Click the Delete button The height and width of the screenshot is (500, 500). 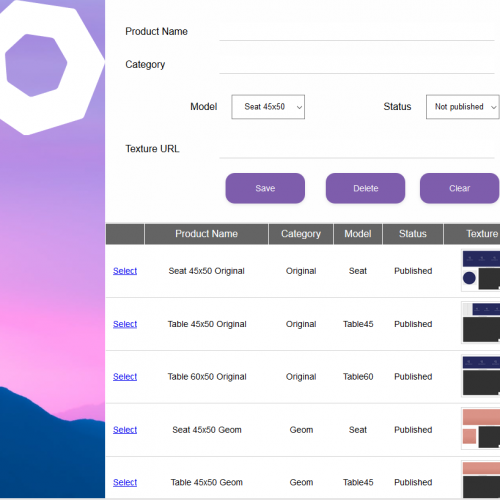(x=365, y=188)
